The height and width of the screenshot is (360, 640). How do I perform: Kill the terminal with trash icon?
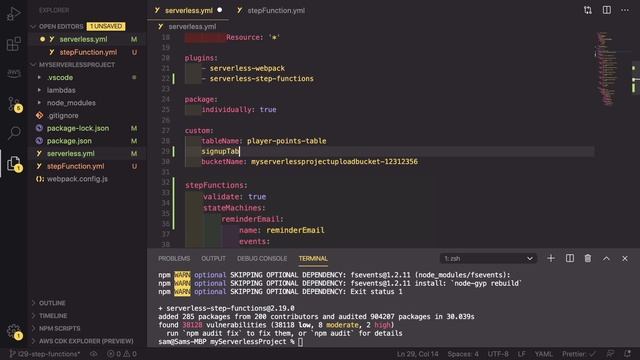(x=588, y=258)
